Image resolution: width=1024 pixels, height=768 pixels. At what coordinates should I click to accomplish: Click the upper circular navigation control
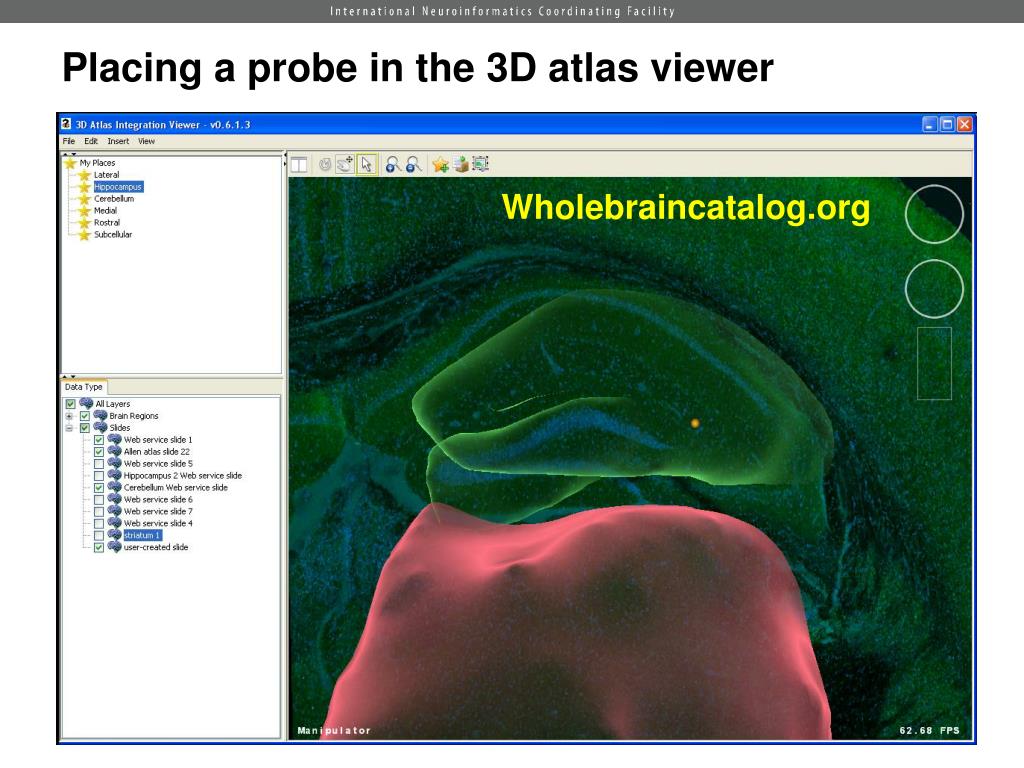(x=934, y=214)
